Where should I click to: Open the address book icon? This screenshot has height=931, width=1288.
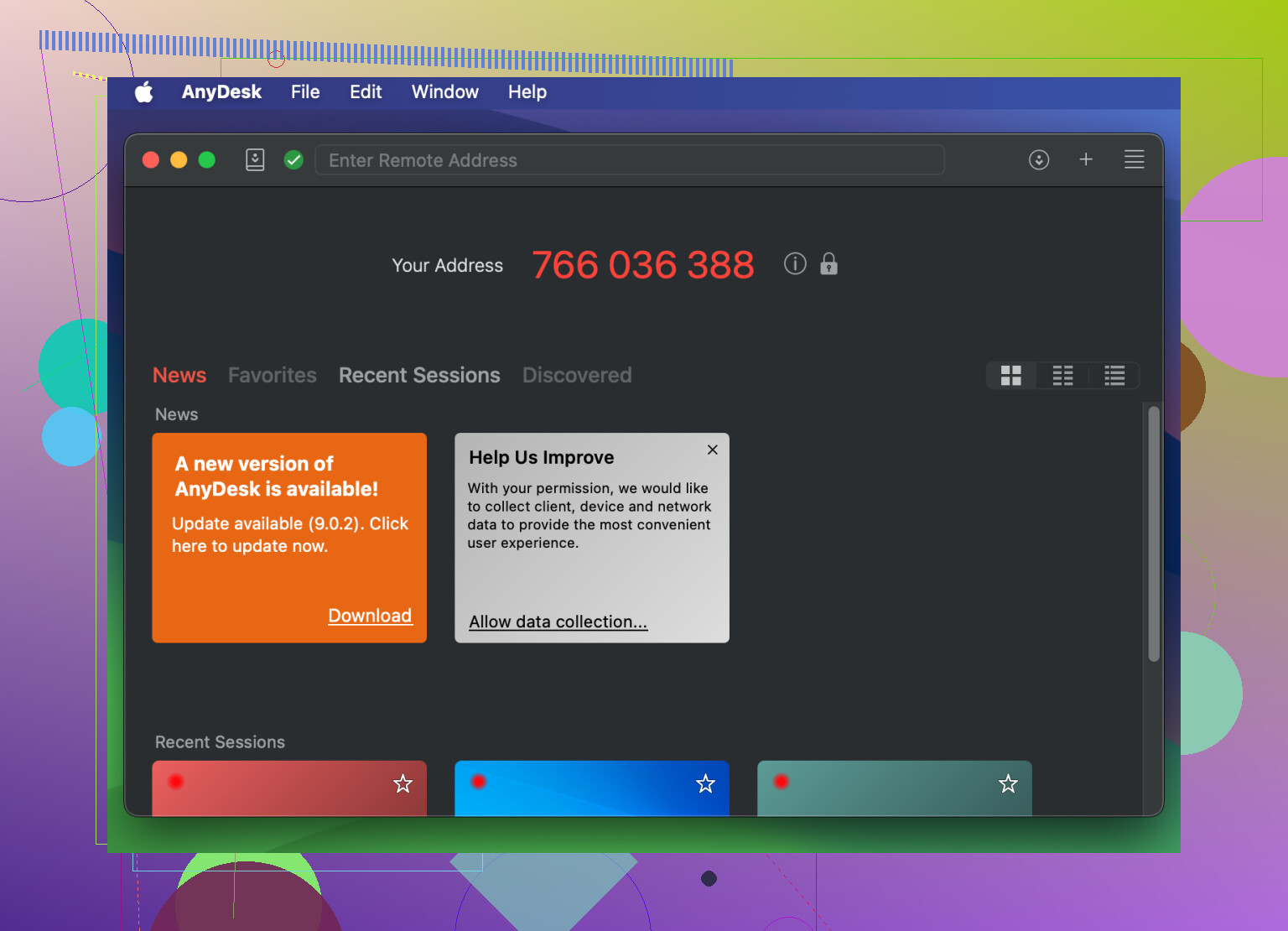255,159
